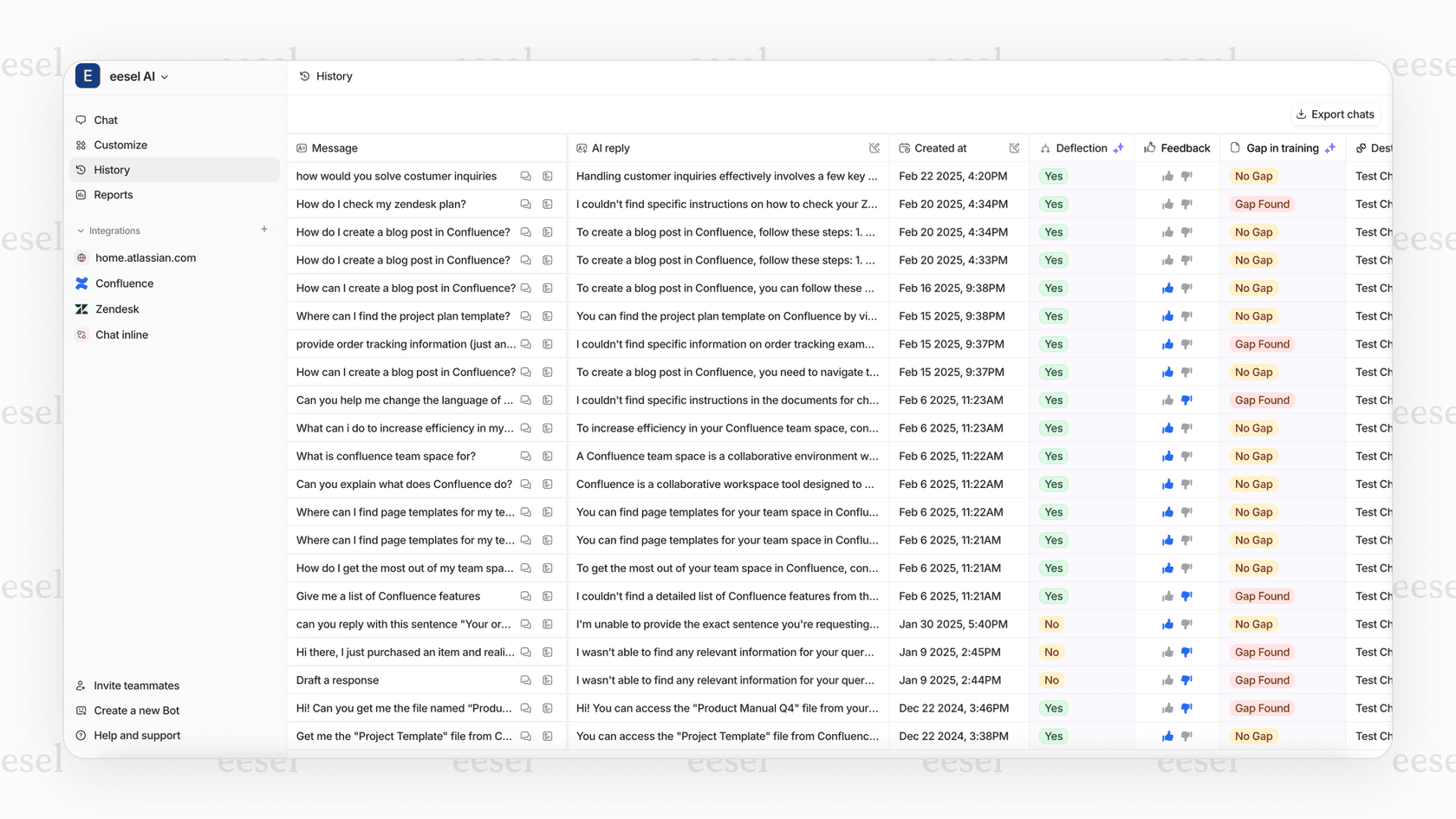Click the blue E workspace logo
The height and width of the screenshot is (819, 1456).
coord(88,76)
